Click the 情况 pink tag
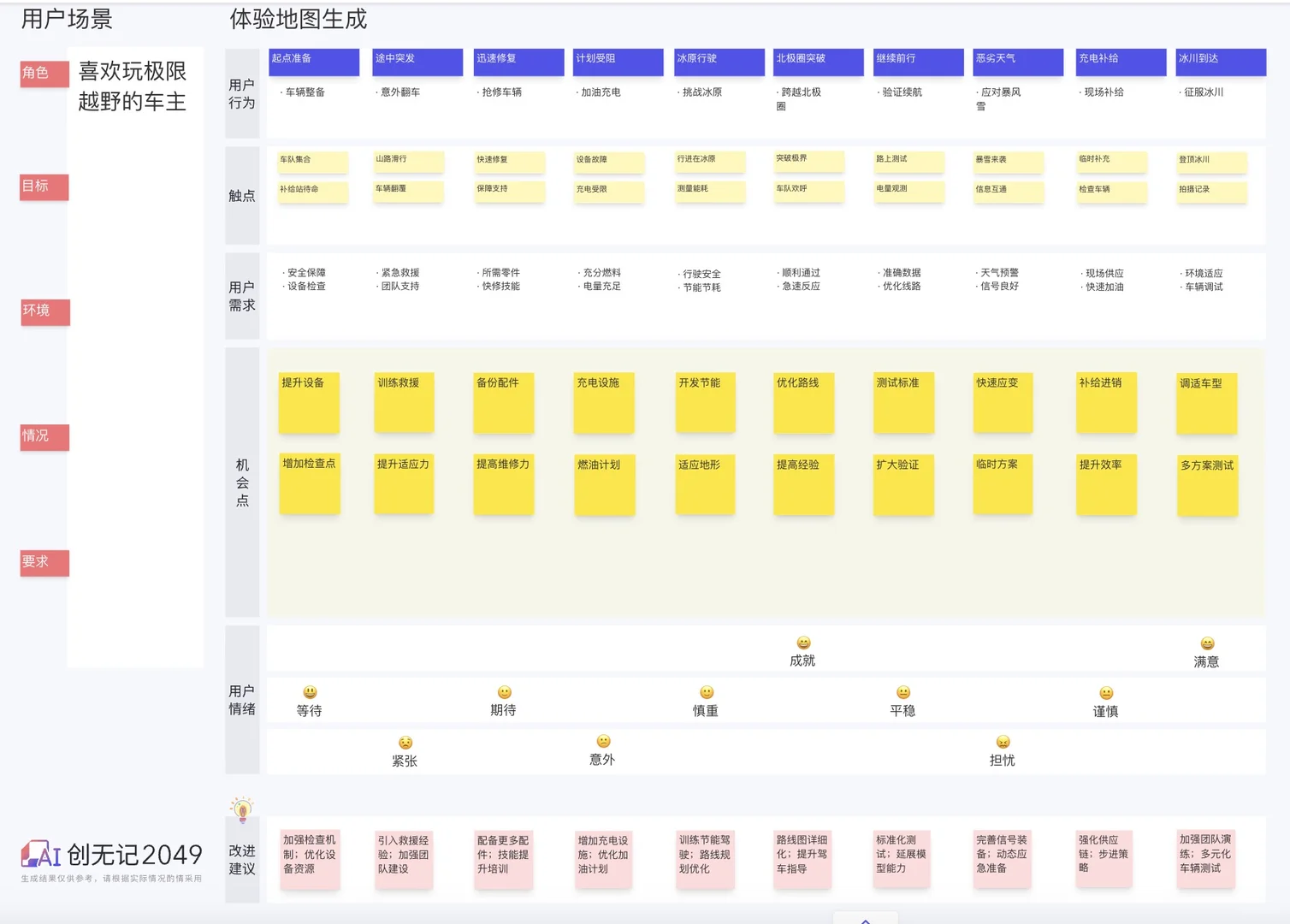1290x924 pixels. (x=44, y=436)
